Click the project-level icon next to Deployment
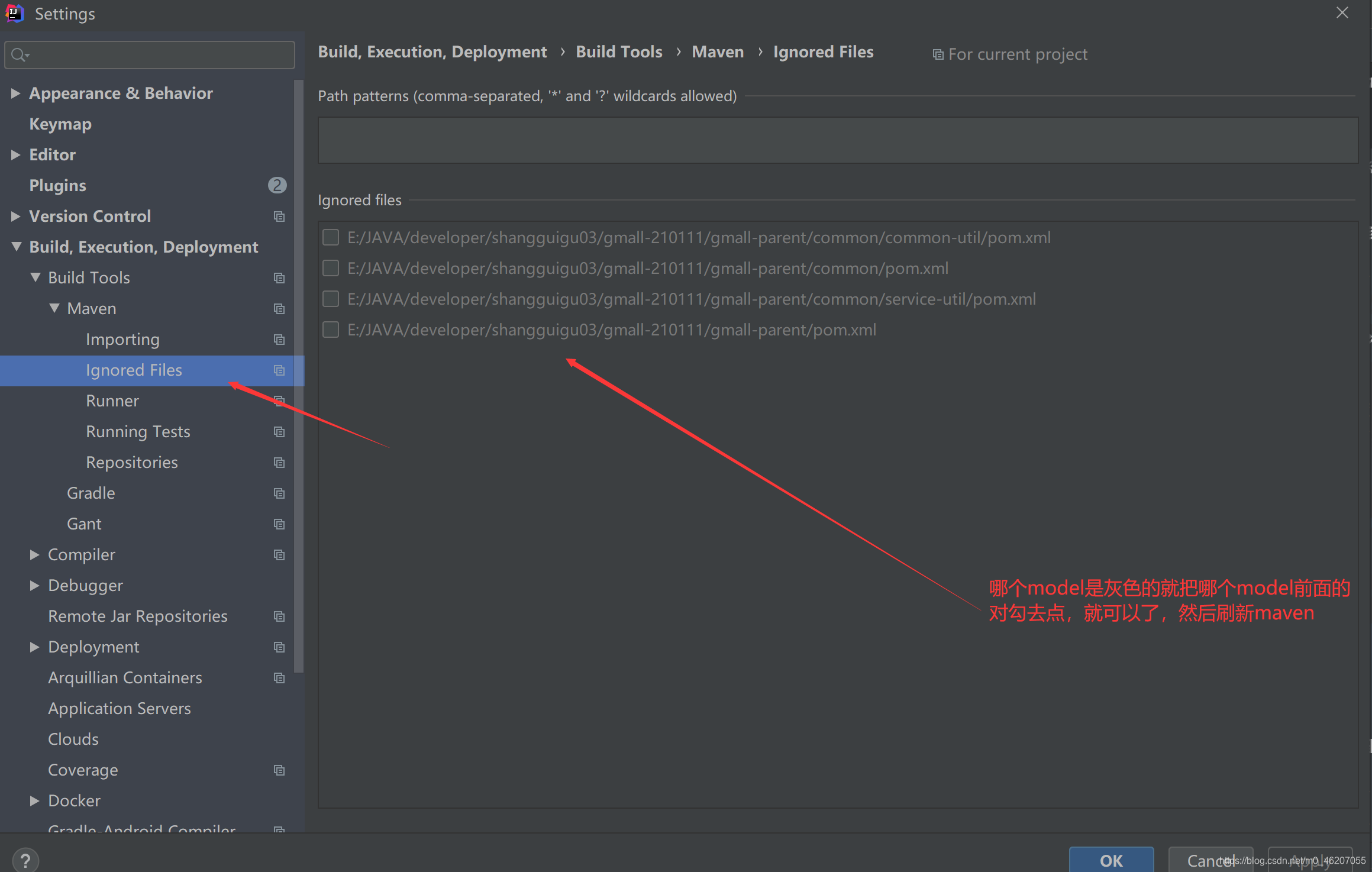Image resolution: width=1372 pixels, height=872 pixels. [x=279, y=647]
